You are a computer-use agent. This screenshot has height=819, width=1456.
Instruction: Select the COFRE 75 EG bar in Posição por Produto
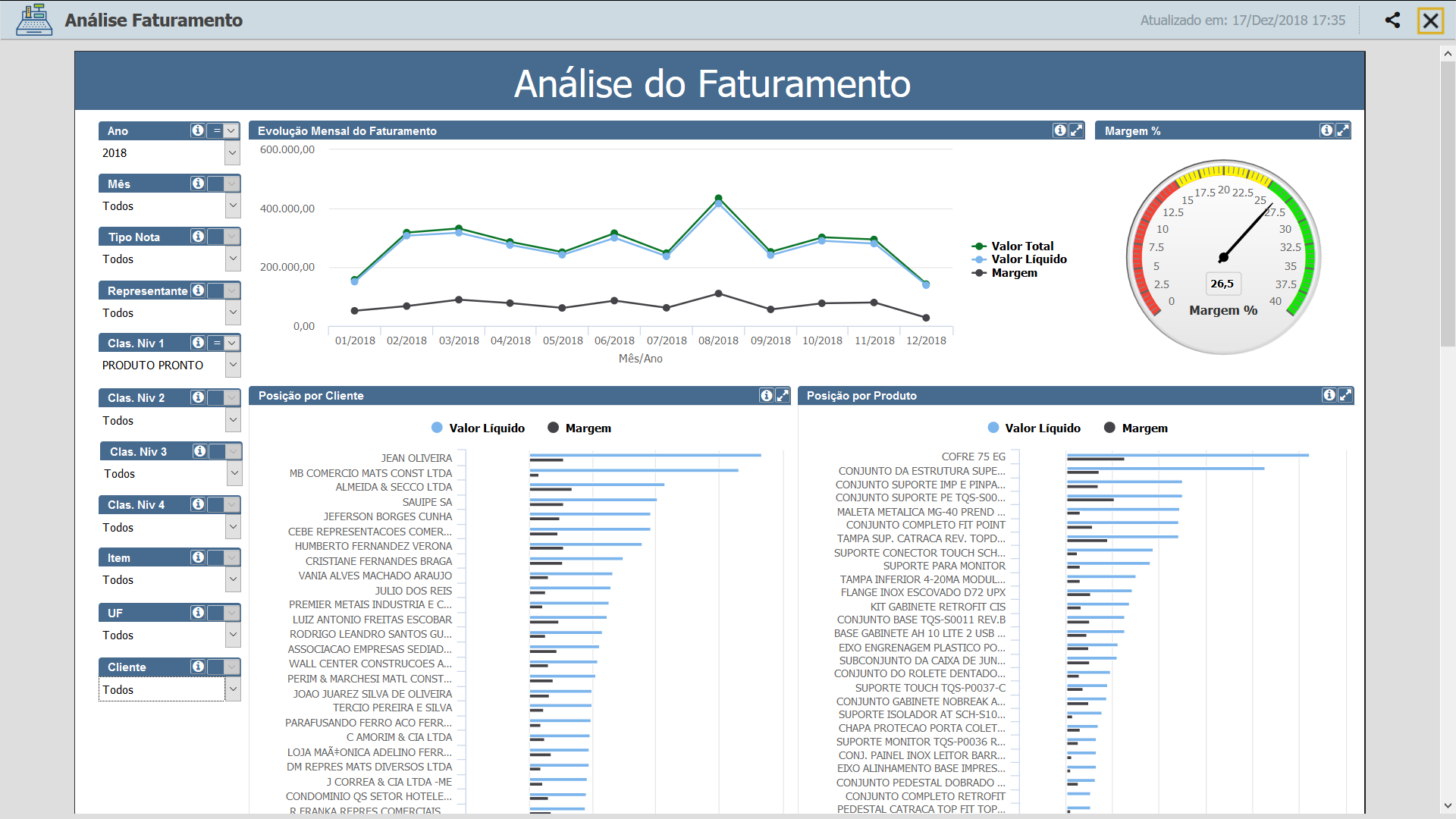coord(1183,456)
